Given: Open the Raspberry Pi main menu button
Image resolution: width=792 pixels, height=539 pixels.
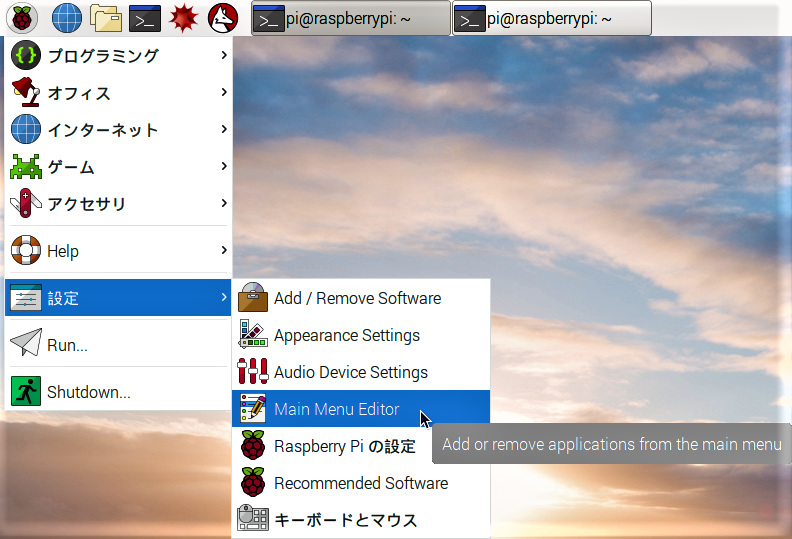Looking at the screenshot, I should pos(22,18).
